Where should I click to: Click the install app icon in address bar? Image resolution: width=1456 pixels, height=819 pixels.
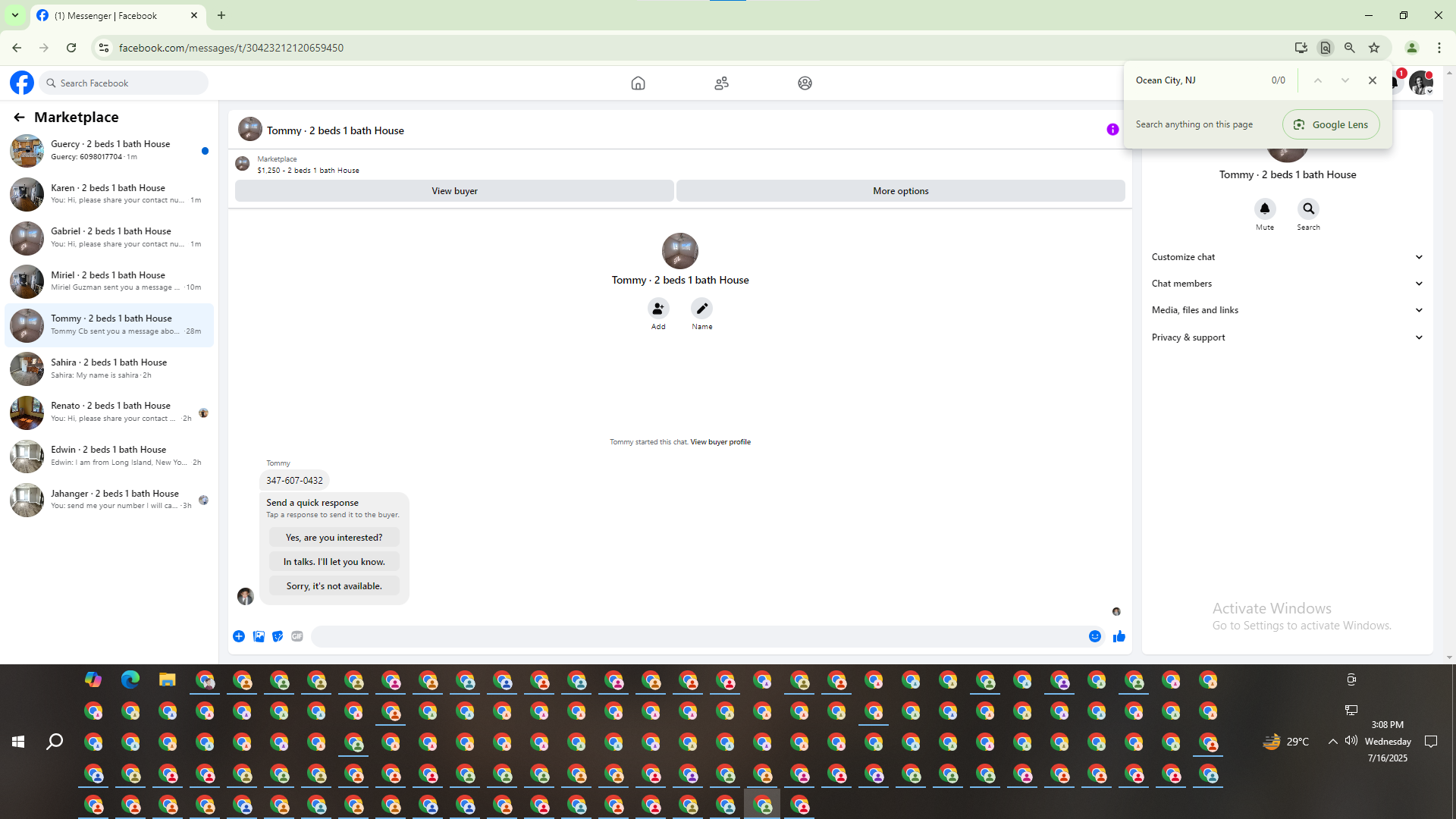tap(1301, 48)
